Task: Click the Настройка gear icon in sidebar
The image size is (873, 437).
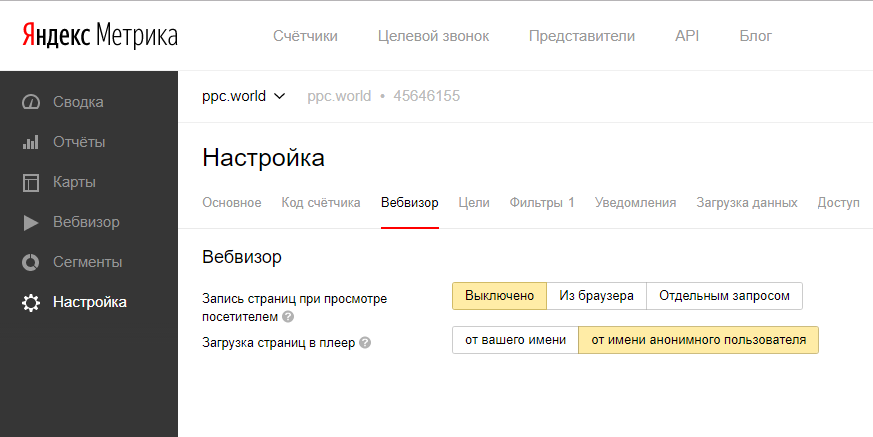Action: click(x=31, y=302)
